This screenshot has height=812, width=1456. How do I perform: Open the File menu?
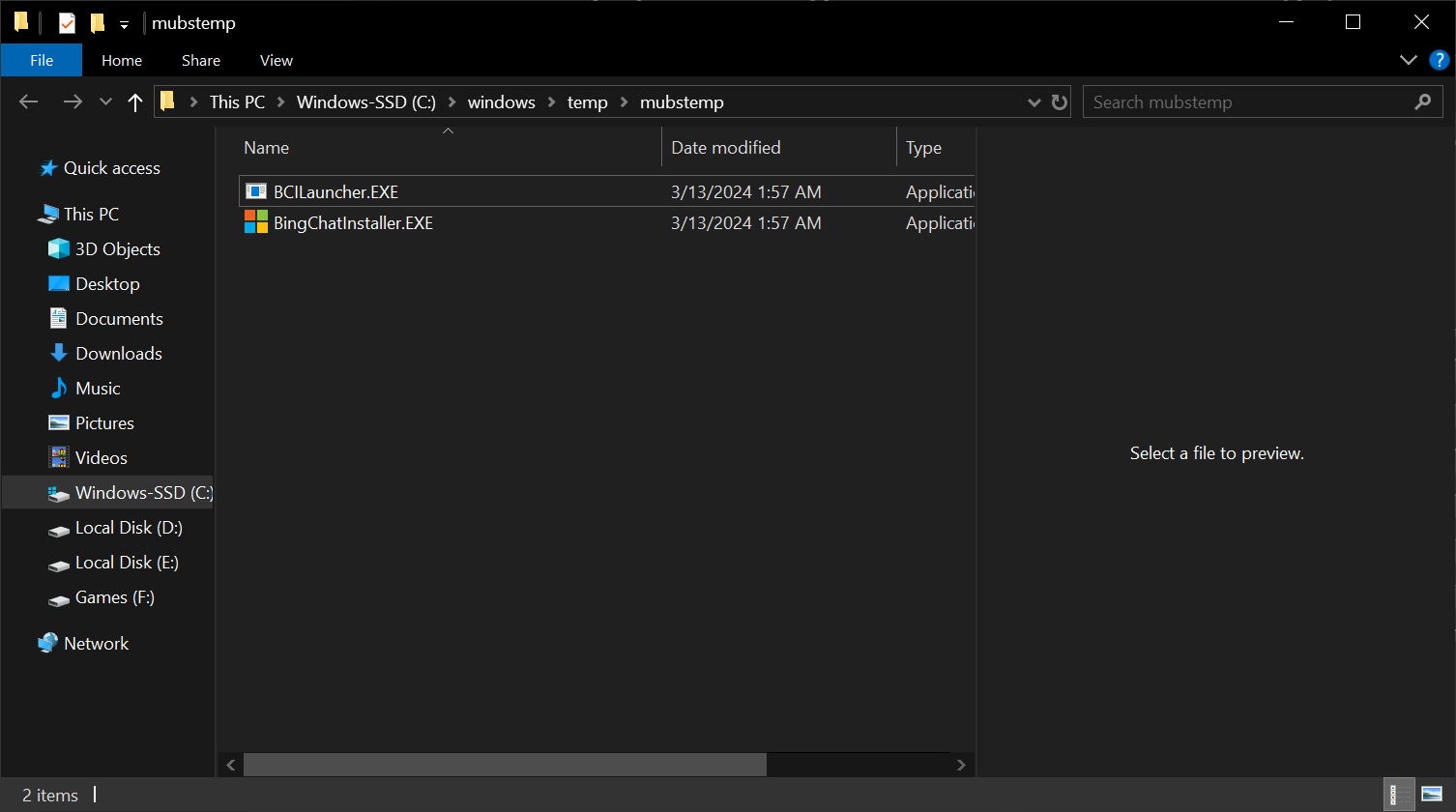point(41,60)
